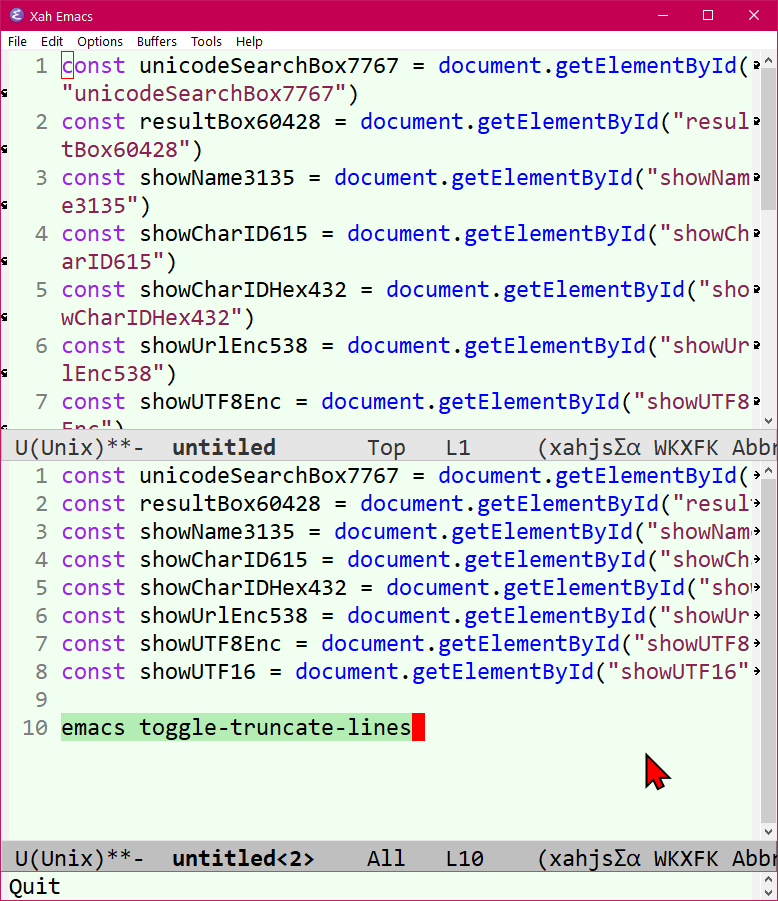Click wrapped text 'e3135")' in top pane
The width and height of the screenshot is (778, 901).
click(x=106, y=205)
